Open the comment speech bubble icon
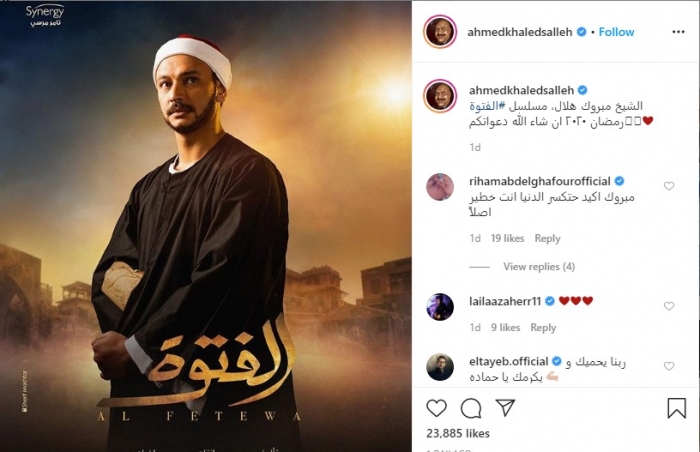The image size is (700, 452). pyautogui.click(x=471, y=408)
